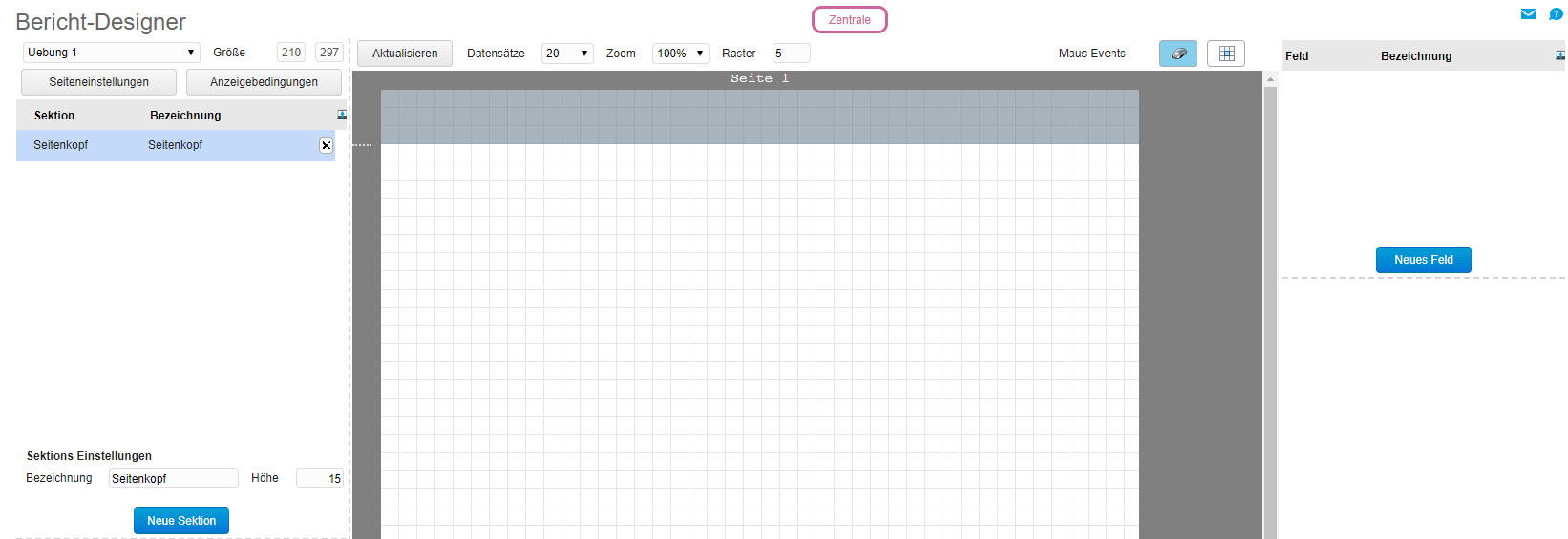Click the Datensätze label

(x=496, y=54)
